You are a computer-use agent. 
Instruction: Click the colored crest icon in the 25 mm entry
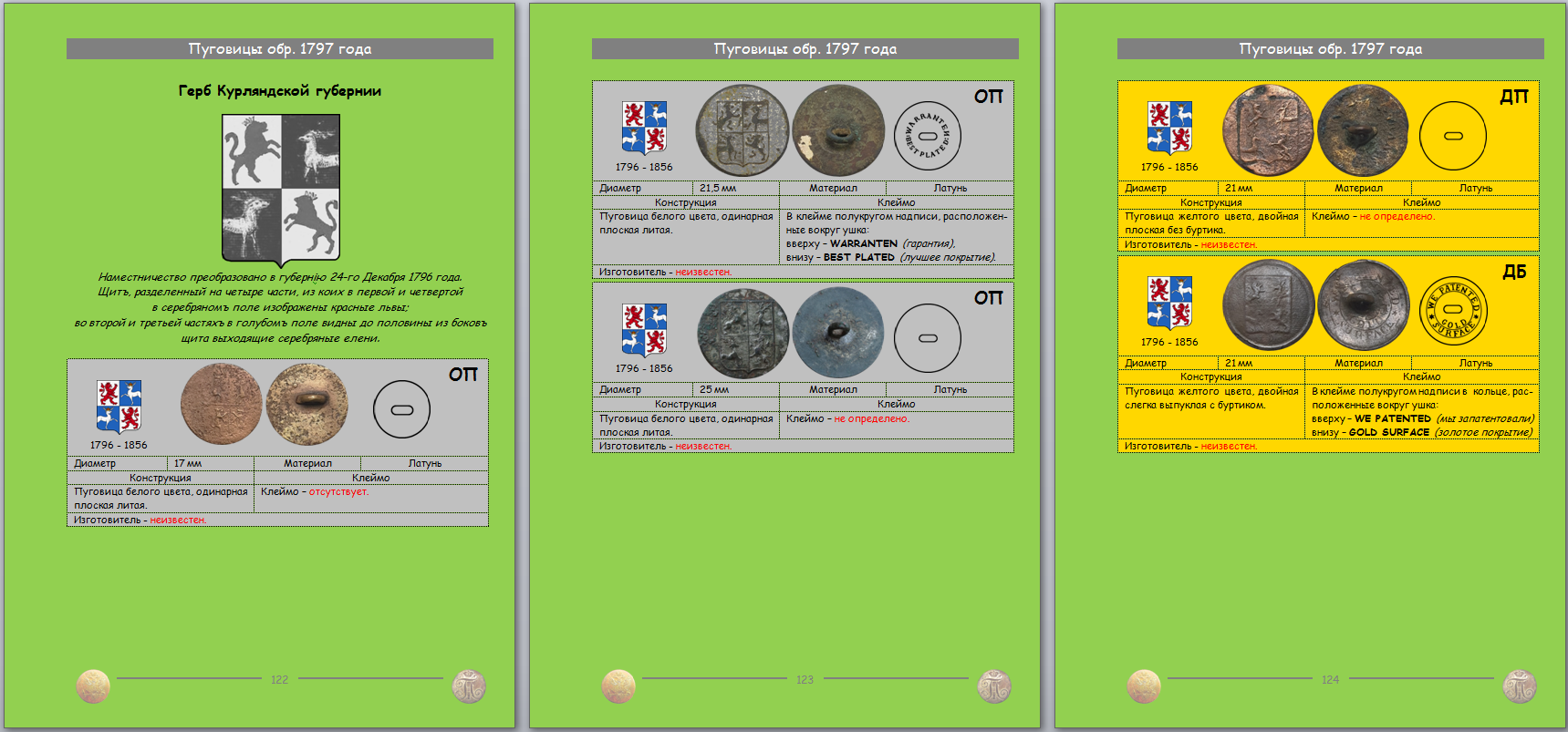tap(644, 330)
